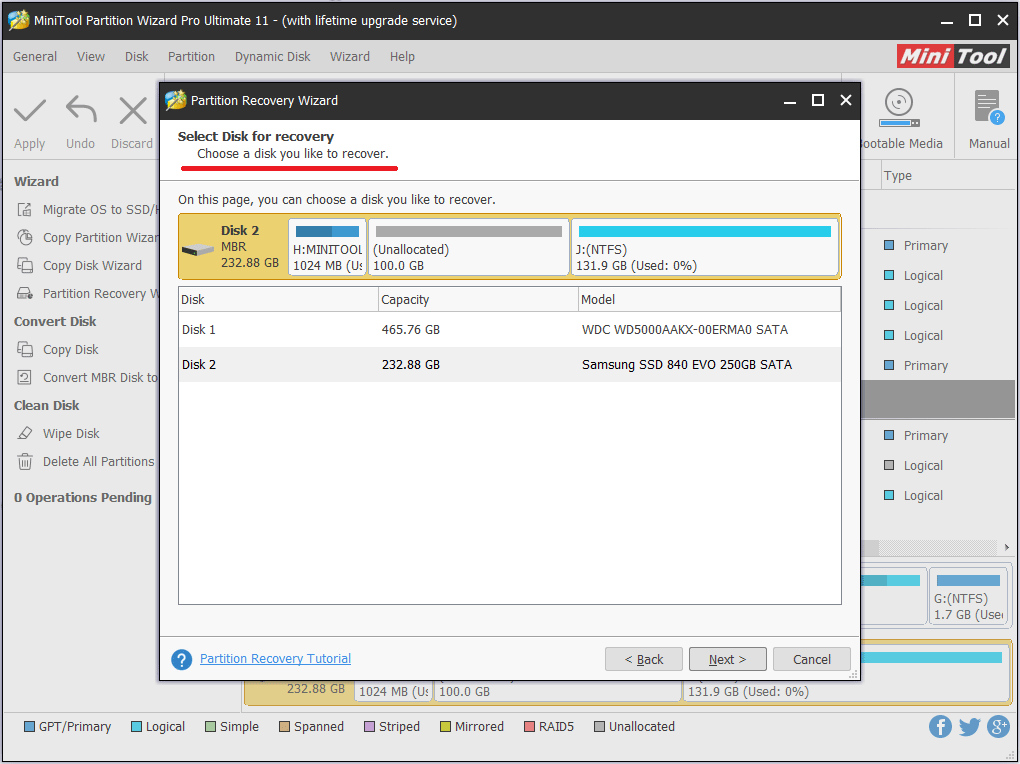Click the Wipe Disk label
Screen dimensions: 1020x764
pyautogui.click(x=71, y=433)
